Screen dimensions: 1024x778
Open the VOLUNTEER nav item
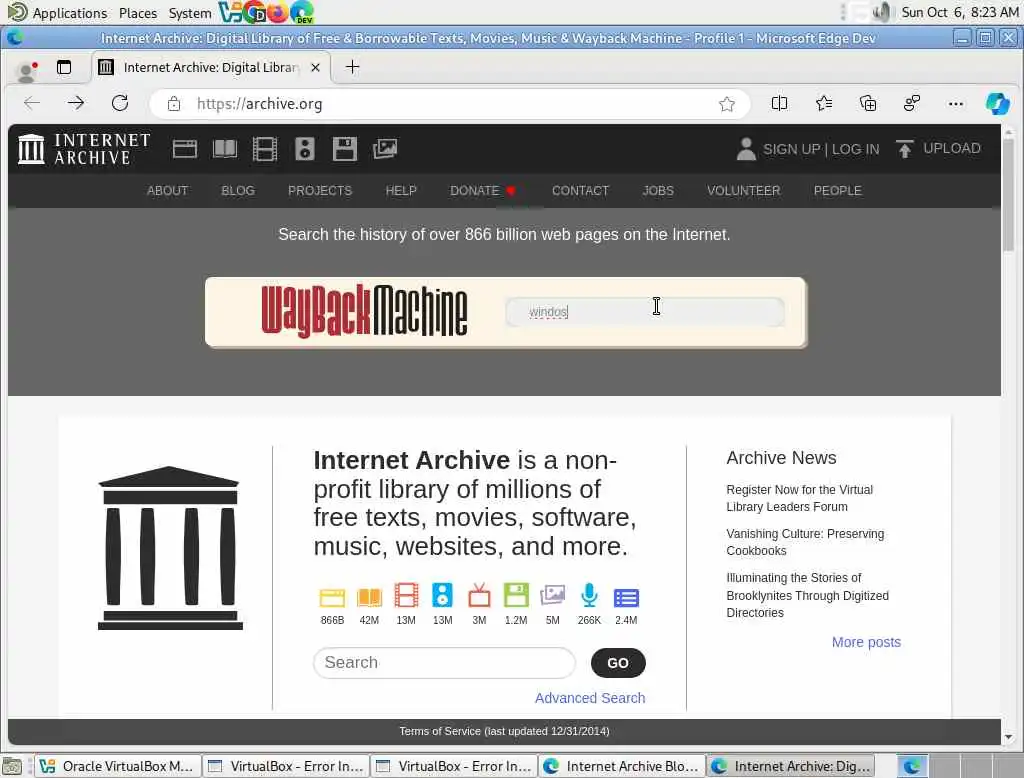click(x=743, y=191)
